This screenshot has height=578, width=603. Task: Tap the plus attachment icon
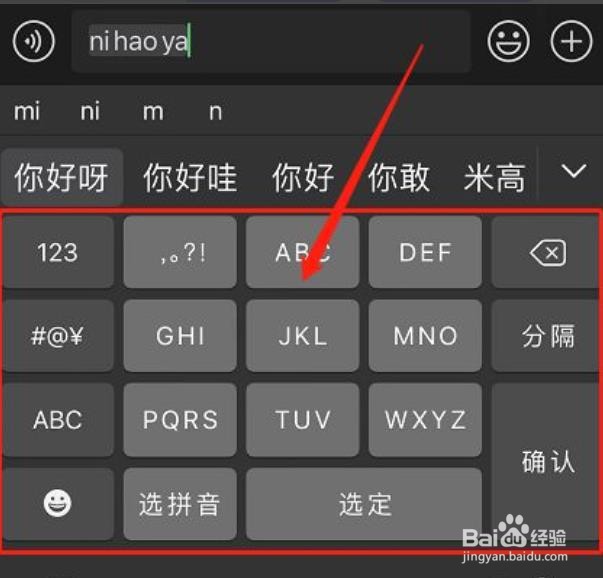[x=571, y=41]
